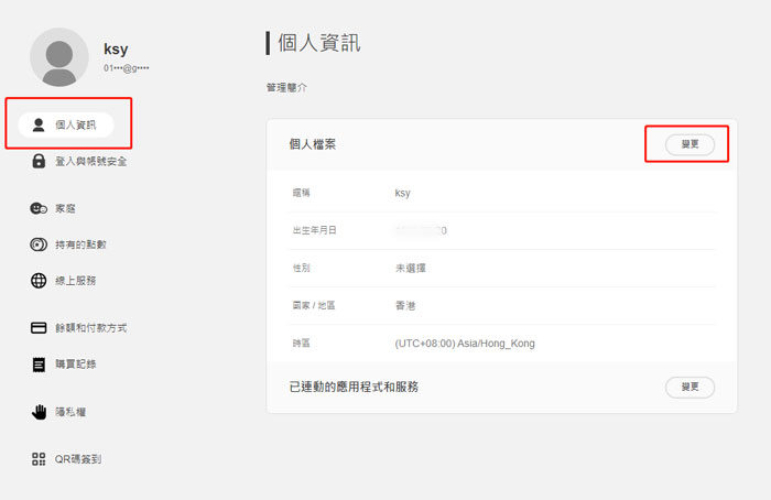Click the Asia/Hong_Kong time zone value

465,343
